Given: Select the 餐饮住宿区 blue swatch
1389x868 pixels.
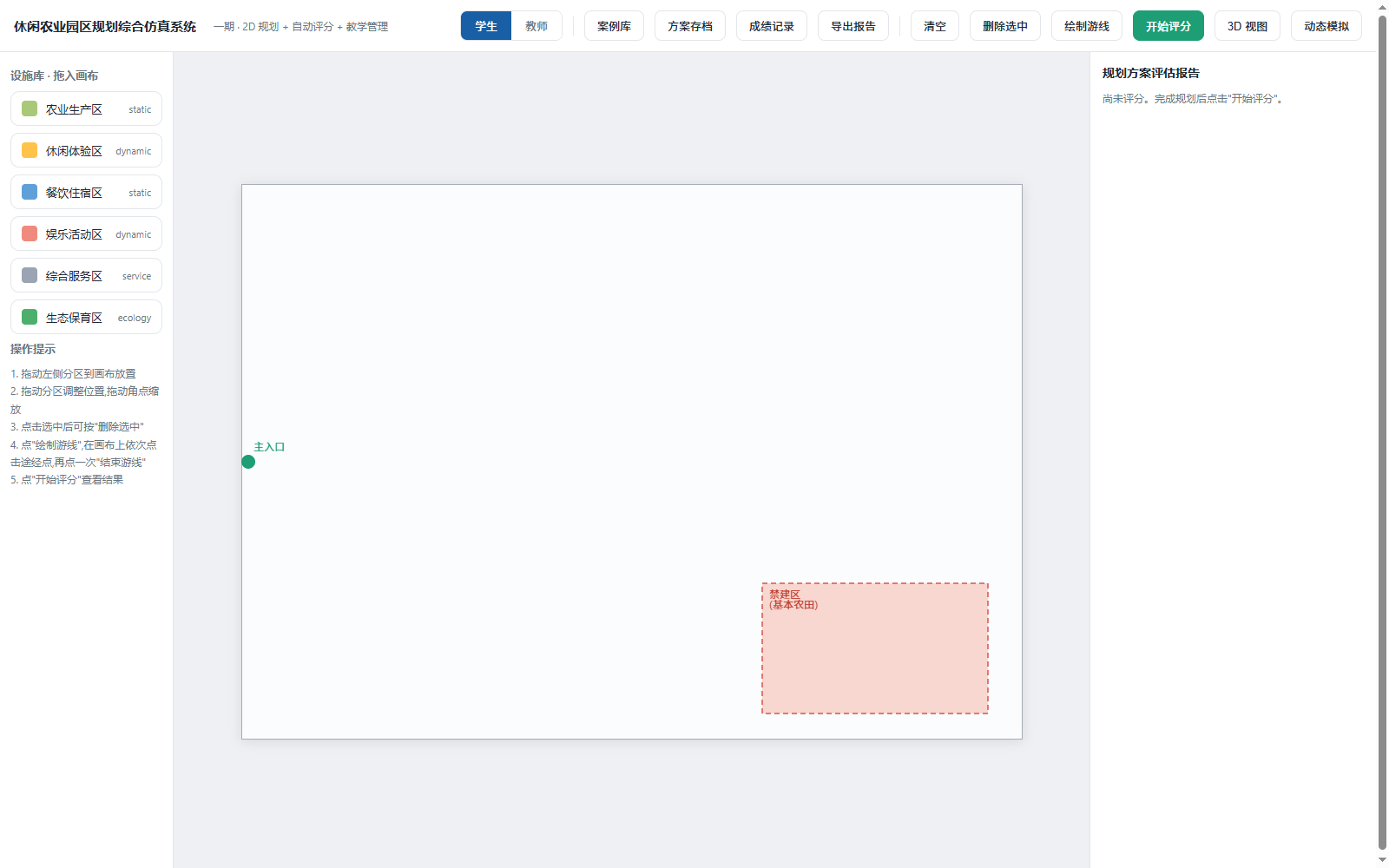Looking at the screenshot, I should pos(30,192).
